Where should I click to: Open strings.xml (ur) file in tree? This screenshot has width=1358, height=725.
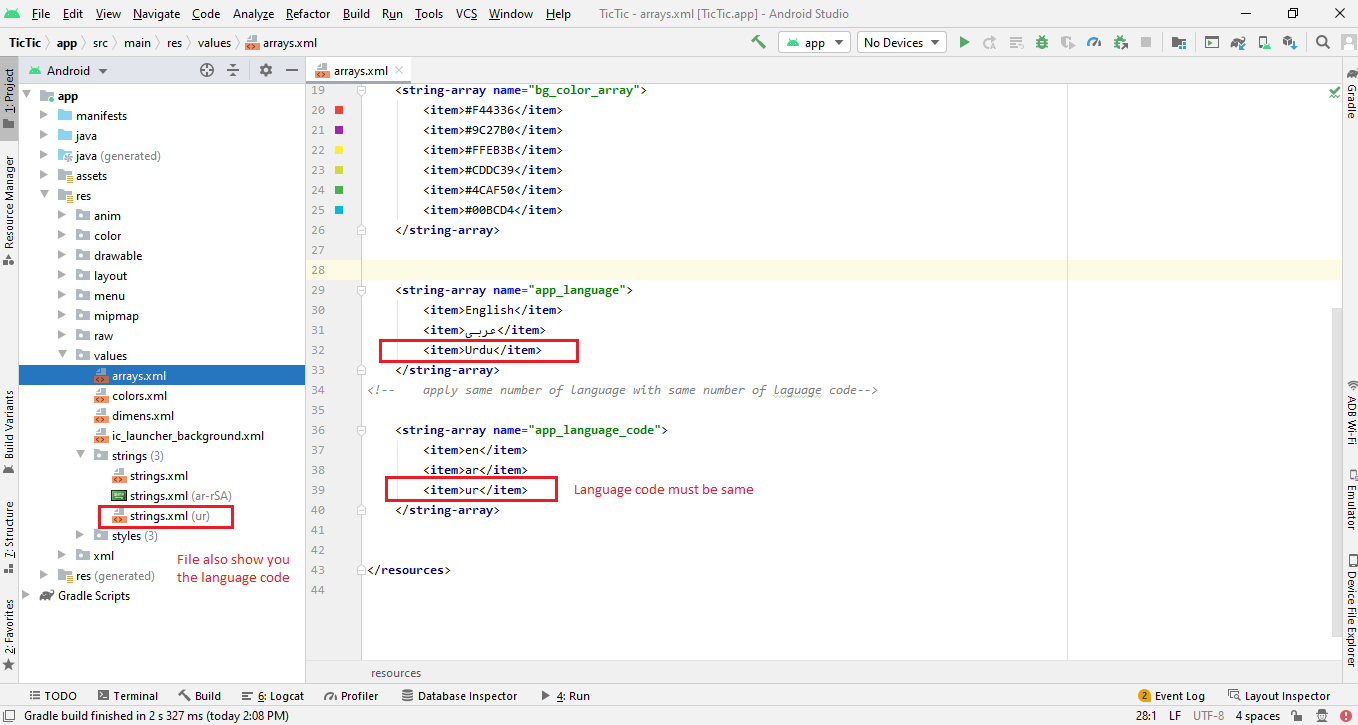[158, 516]
